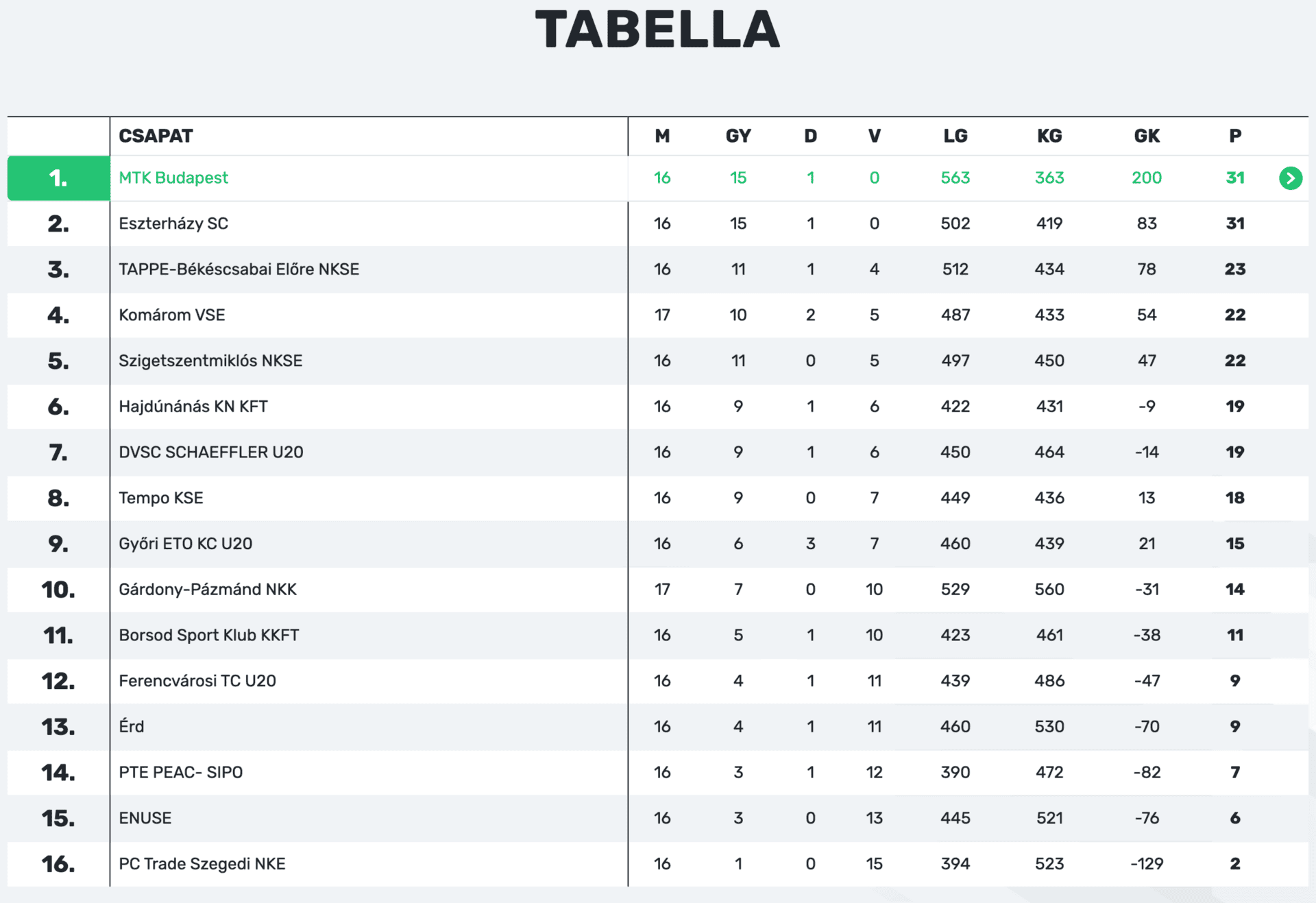Screen dimensions: 1316x903
Task: Click TAPPE-Békéscsabai Előre NKSE team name
Action: [x=239, y=269]
